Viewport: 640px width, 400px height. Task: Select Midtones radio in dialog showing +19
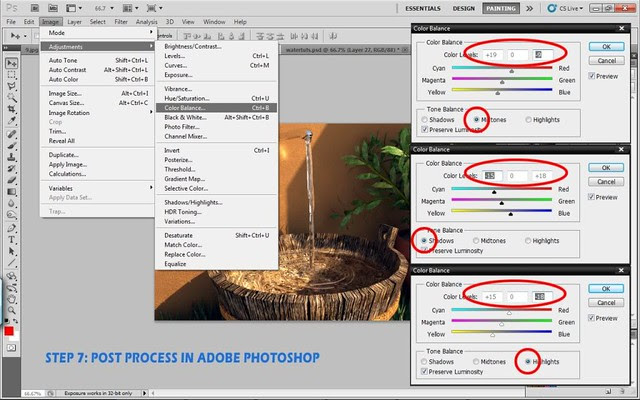(x=476, y=120)
